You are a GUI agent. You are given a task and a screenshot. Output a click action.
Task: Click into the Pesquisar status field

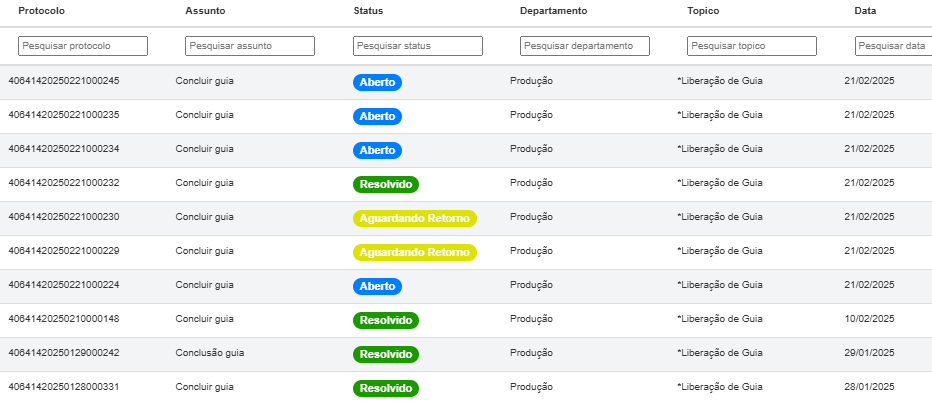[418, 46]
